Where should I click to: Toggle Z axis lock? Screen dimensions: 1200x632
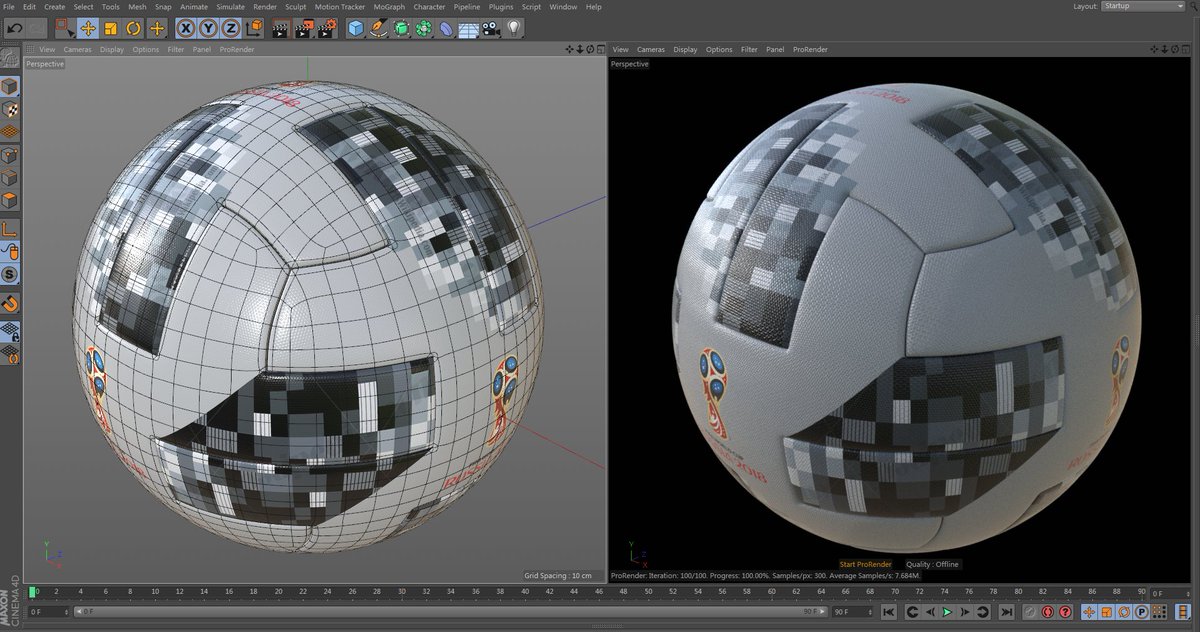point(232,28)
